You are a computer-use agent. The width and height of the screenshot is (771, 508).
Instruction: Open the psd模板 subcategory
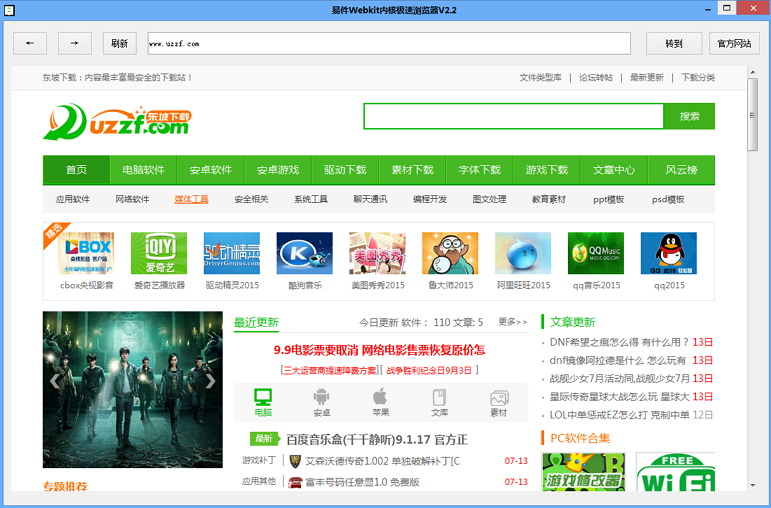(x=668, y=199)
